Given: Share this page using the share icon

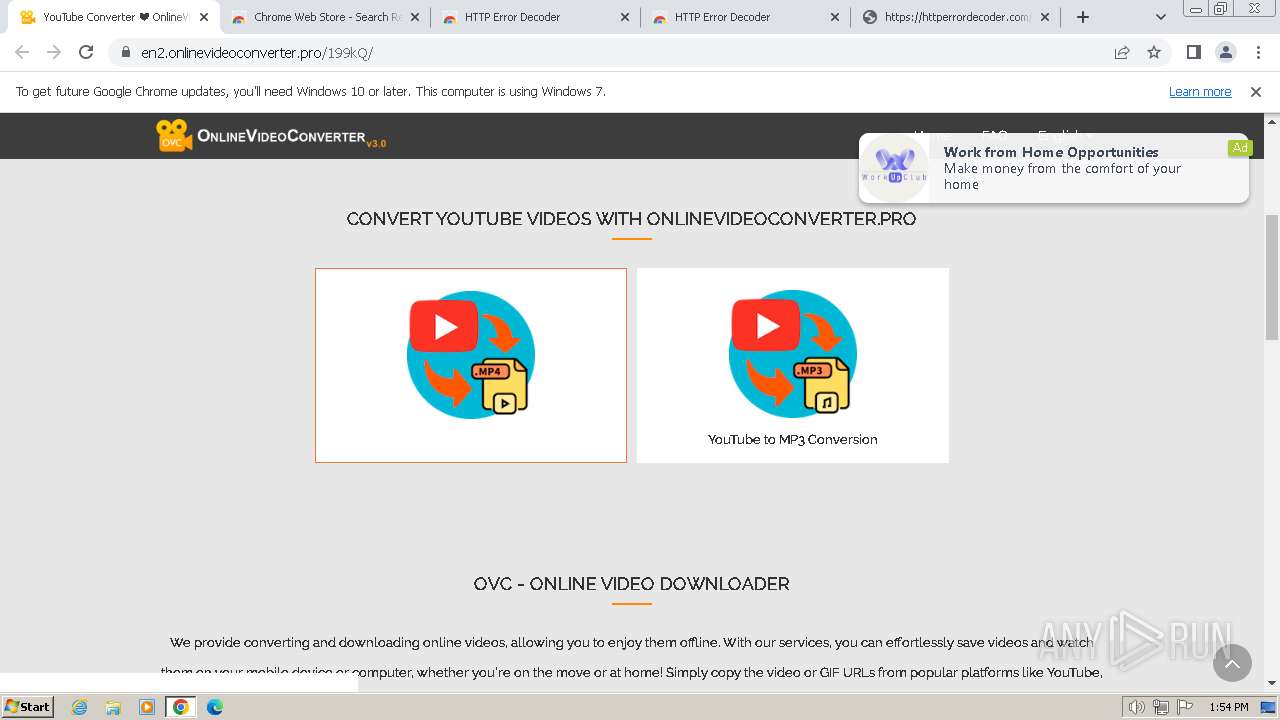Looking at the screenshot, I should click(x=1122, y=52).
